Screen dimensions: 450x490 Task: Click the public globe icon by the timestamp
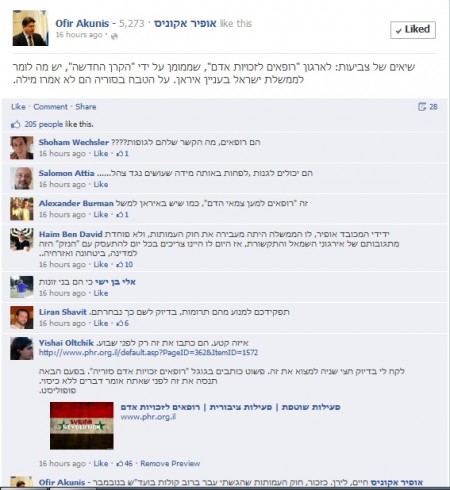coord(114,36)
